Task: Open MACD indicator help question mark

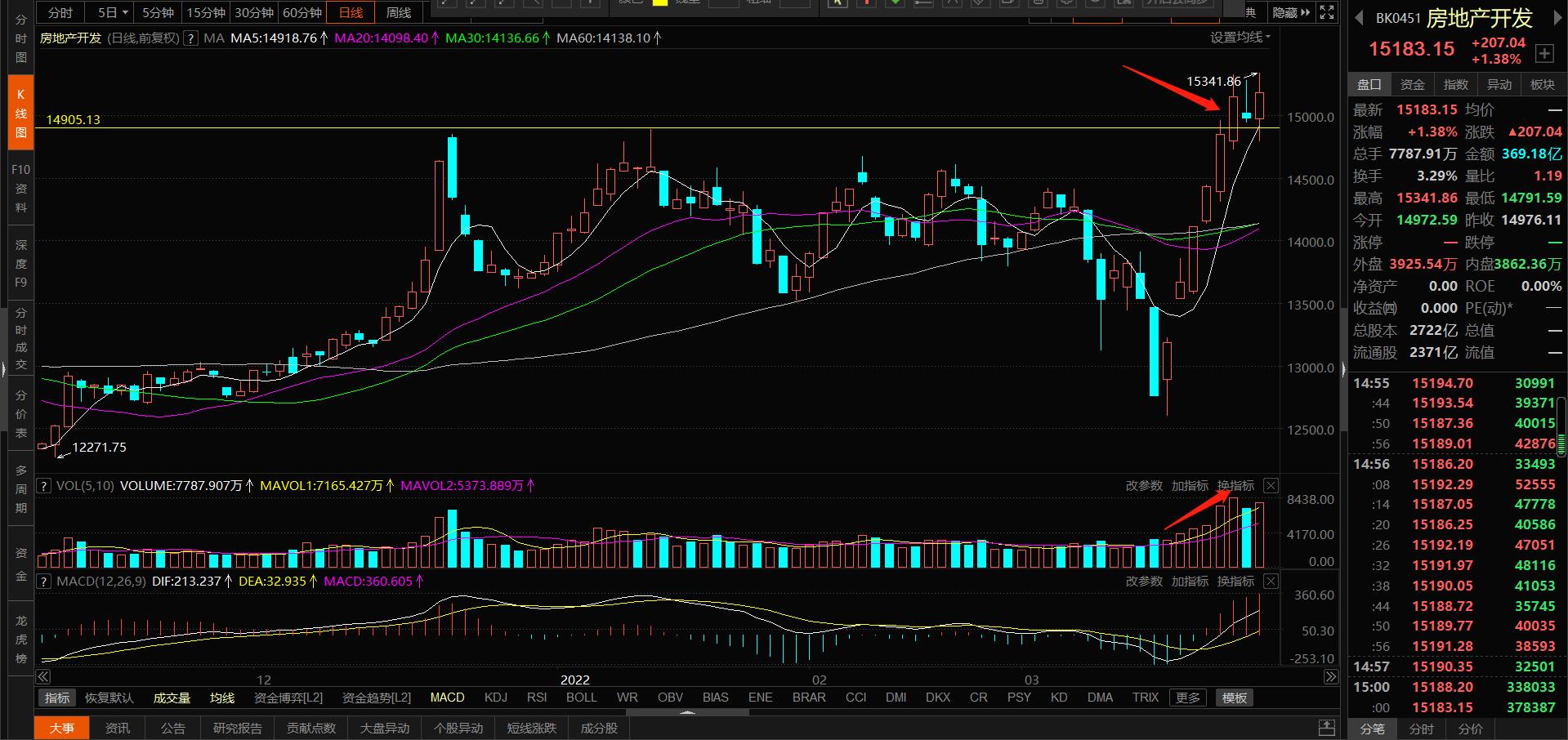Action: [x=44, y=582]
